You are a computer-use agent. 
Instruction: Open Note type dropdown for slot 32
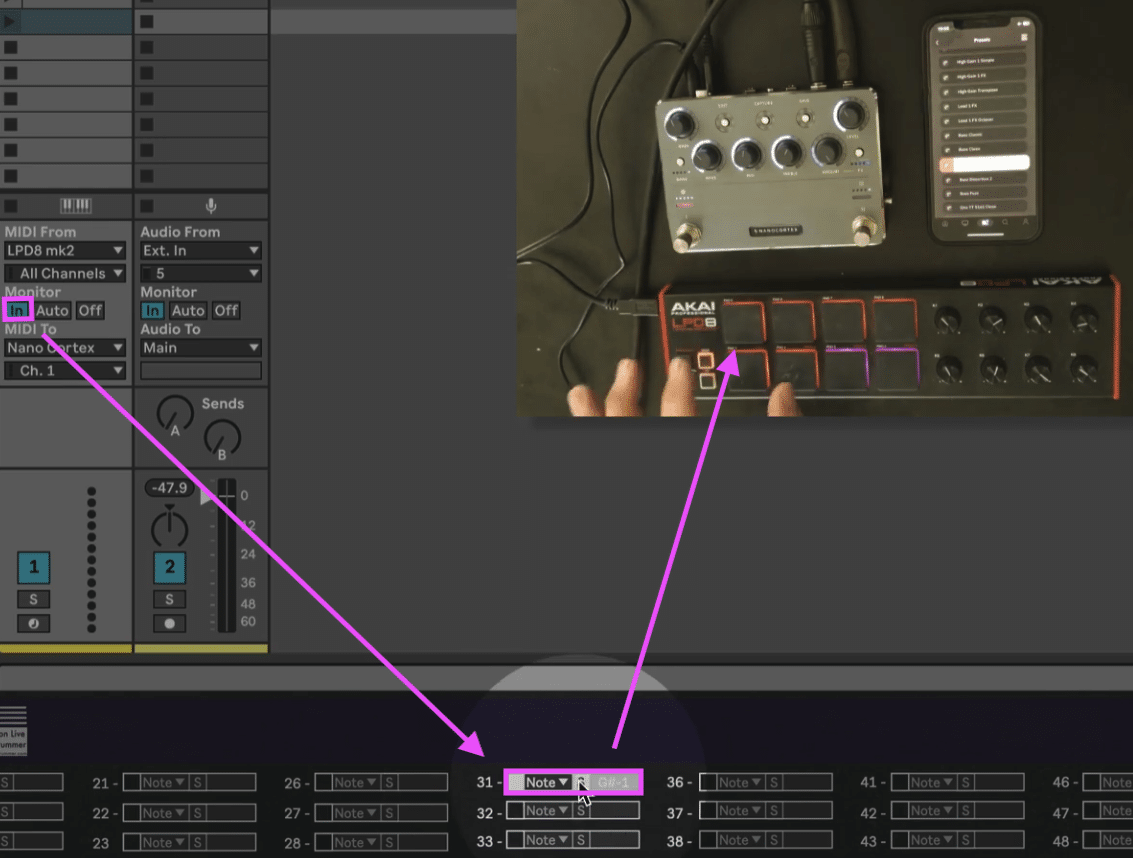click(x=547, y=811)
